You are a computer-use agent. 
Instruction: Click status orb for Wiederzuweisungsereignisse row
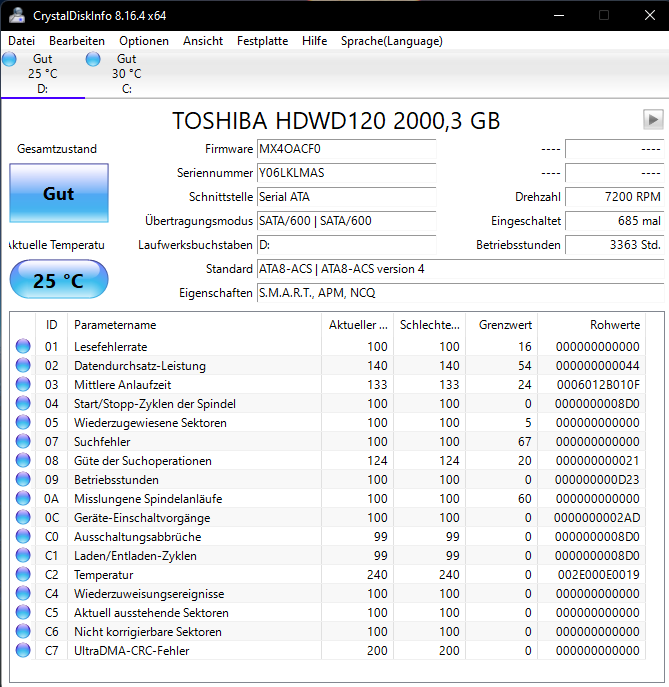[23, 593]
